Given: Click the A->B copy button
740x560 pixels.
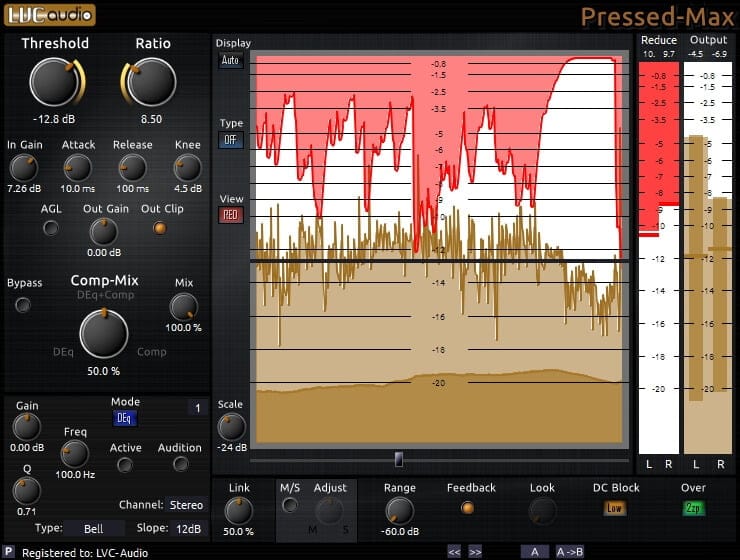Looking at the screenshot, I should pos(570,552).
